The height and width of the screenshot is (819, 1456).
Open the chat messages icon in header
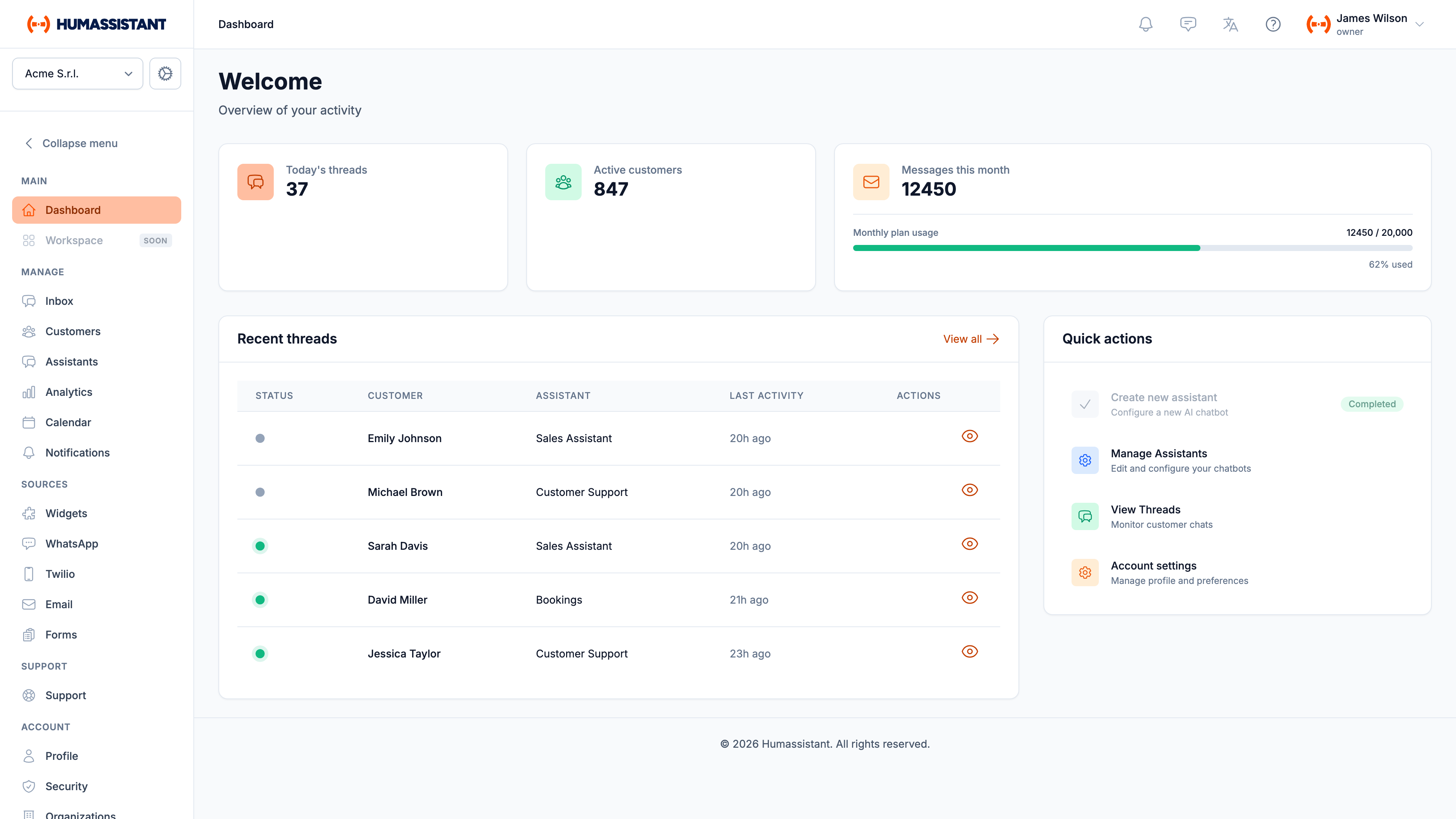click(1188, 24)
